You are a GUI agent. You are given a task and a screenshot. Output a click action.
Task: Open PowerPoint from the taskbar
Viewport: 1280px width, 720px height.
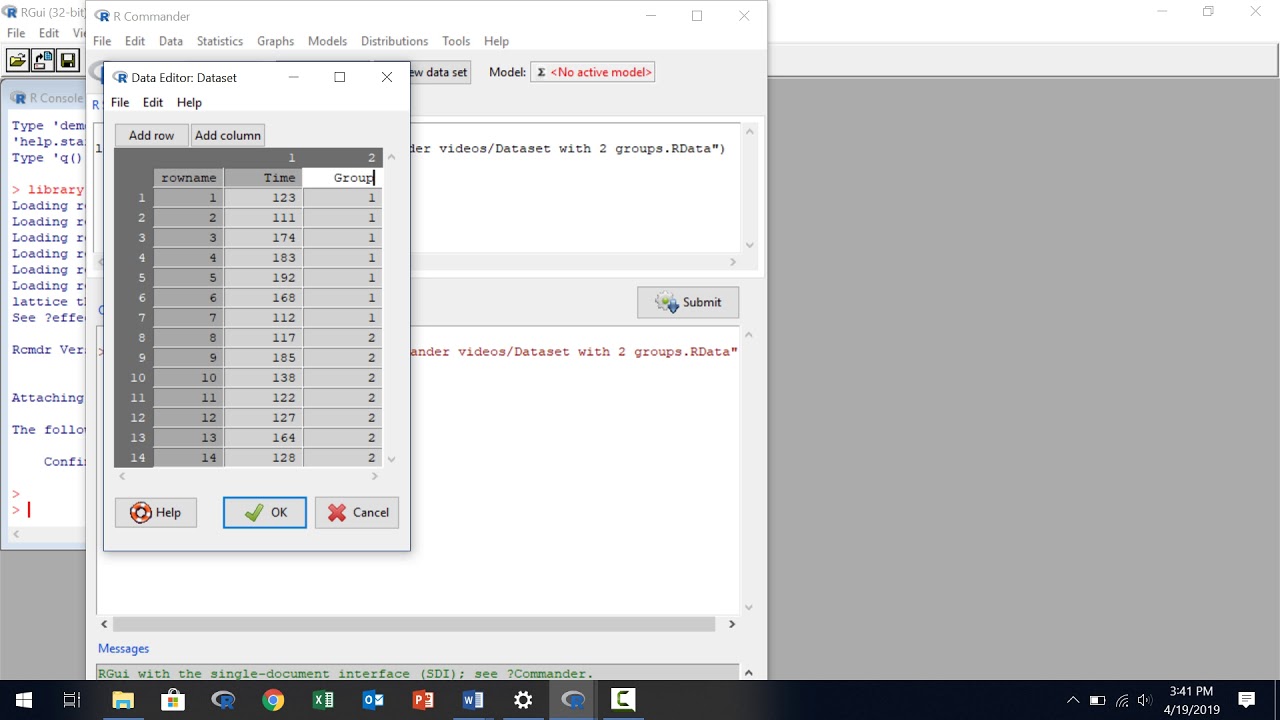coord(423,700)
